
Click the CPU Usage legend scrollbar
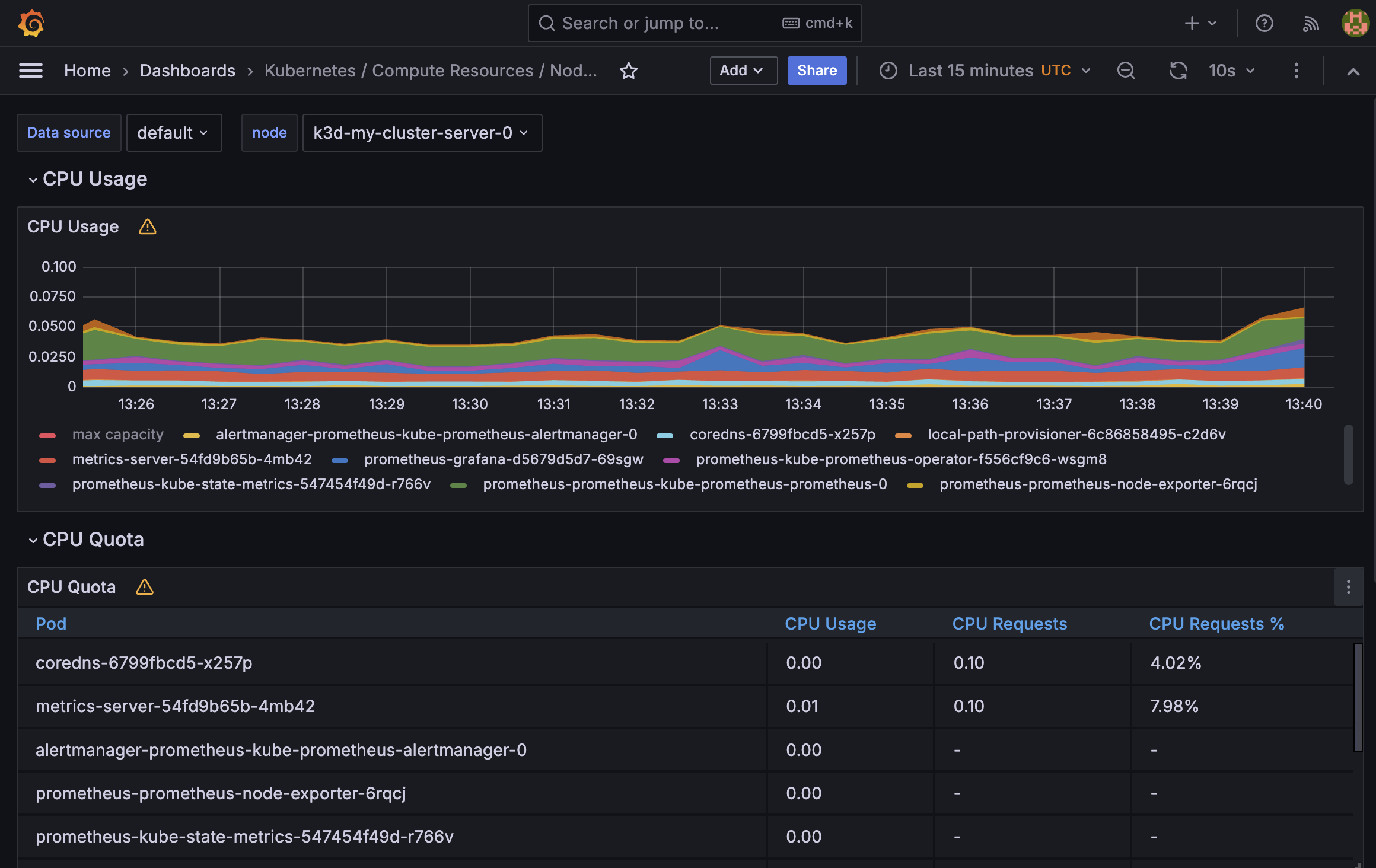coord(1348,455)
